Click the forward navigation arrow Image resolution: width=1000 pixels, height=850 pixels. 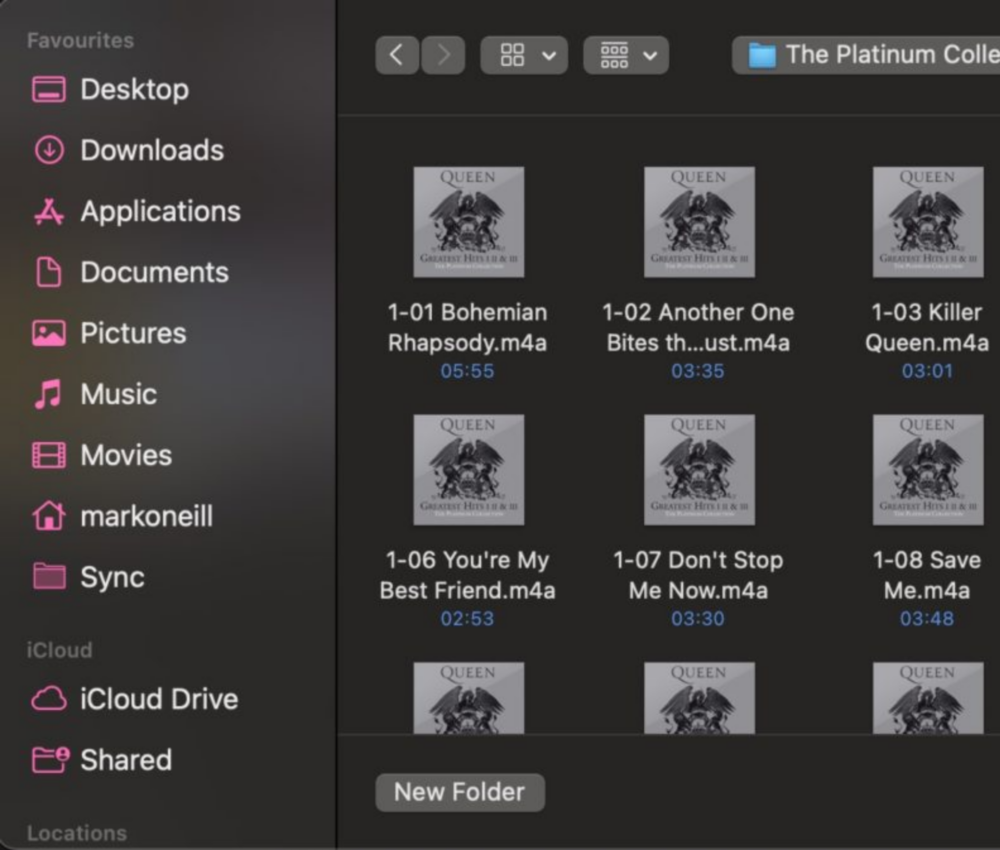coord(443,55)
